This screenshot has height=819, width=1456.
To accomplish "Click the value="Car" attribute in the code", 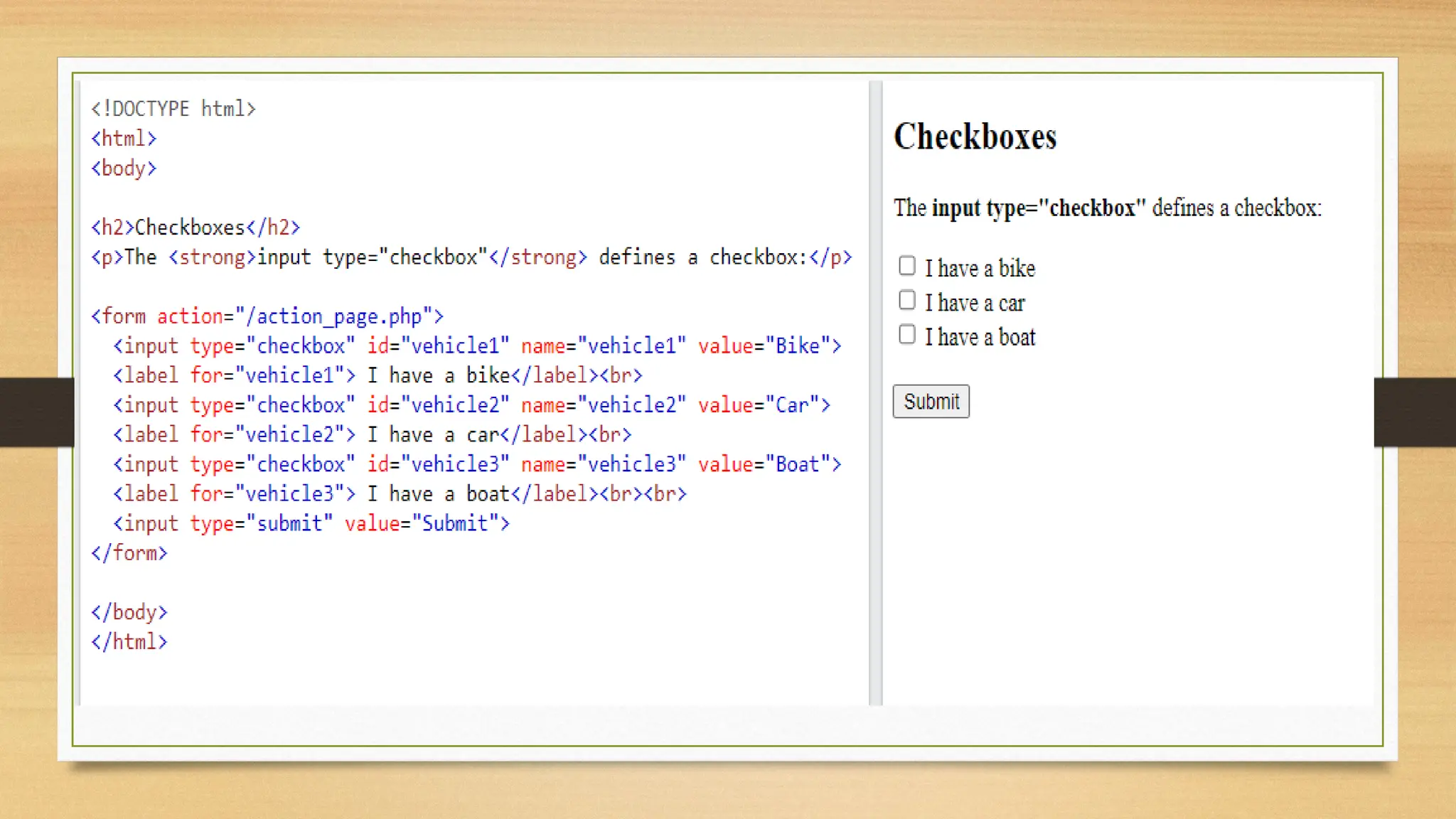I will pyautogui.click(x=759, y=405).
